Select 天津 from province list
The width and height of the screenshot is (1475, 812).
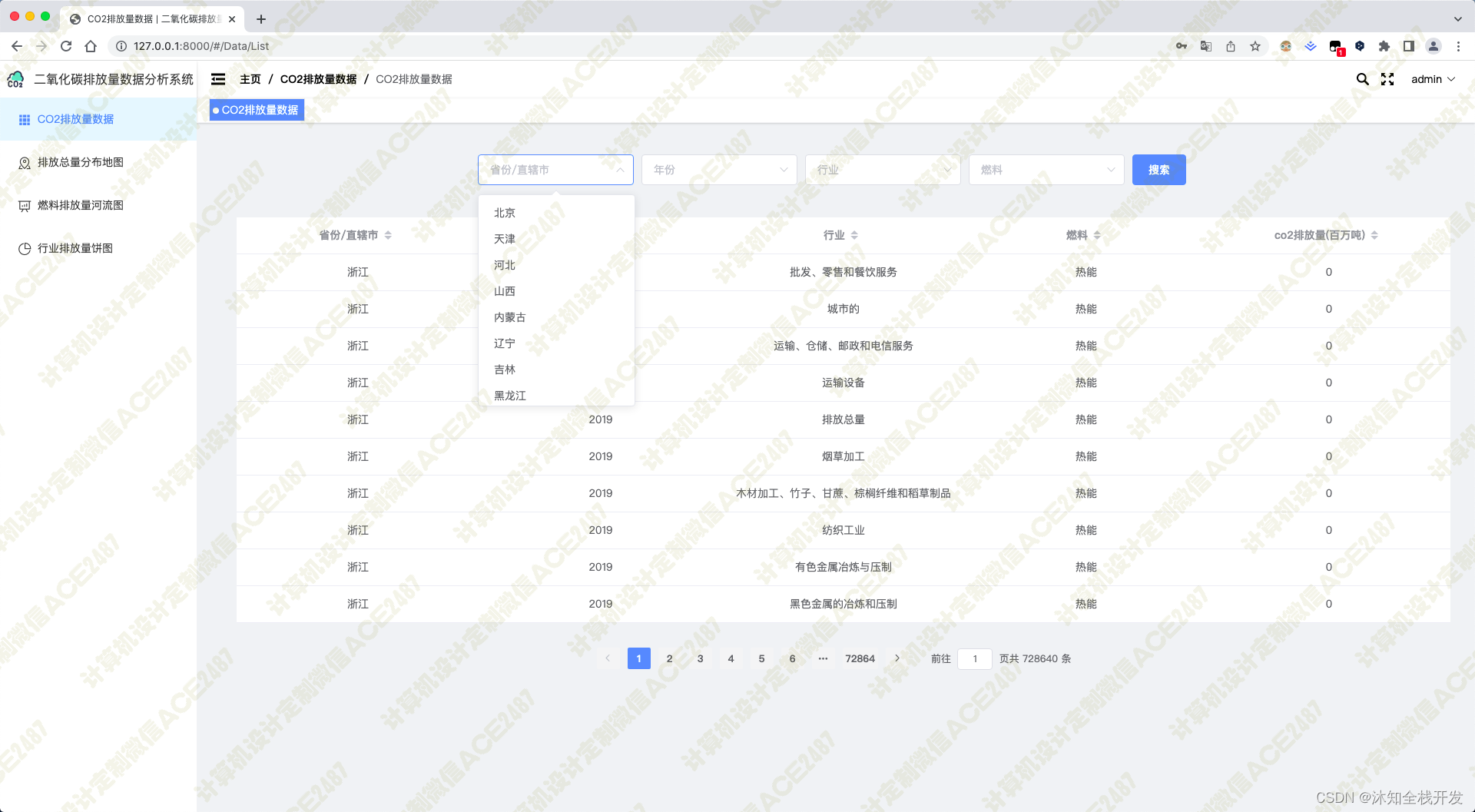coord(556,239)
